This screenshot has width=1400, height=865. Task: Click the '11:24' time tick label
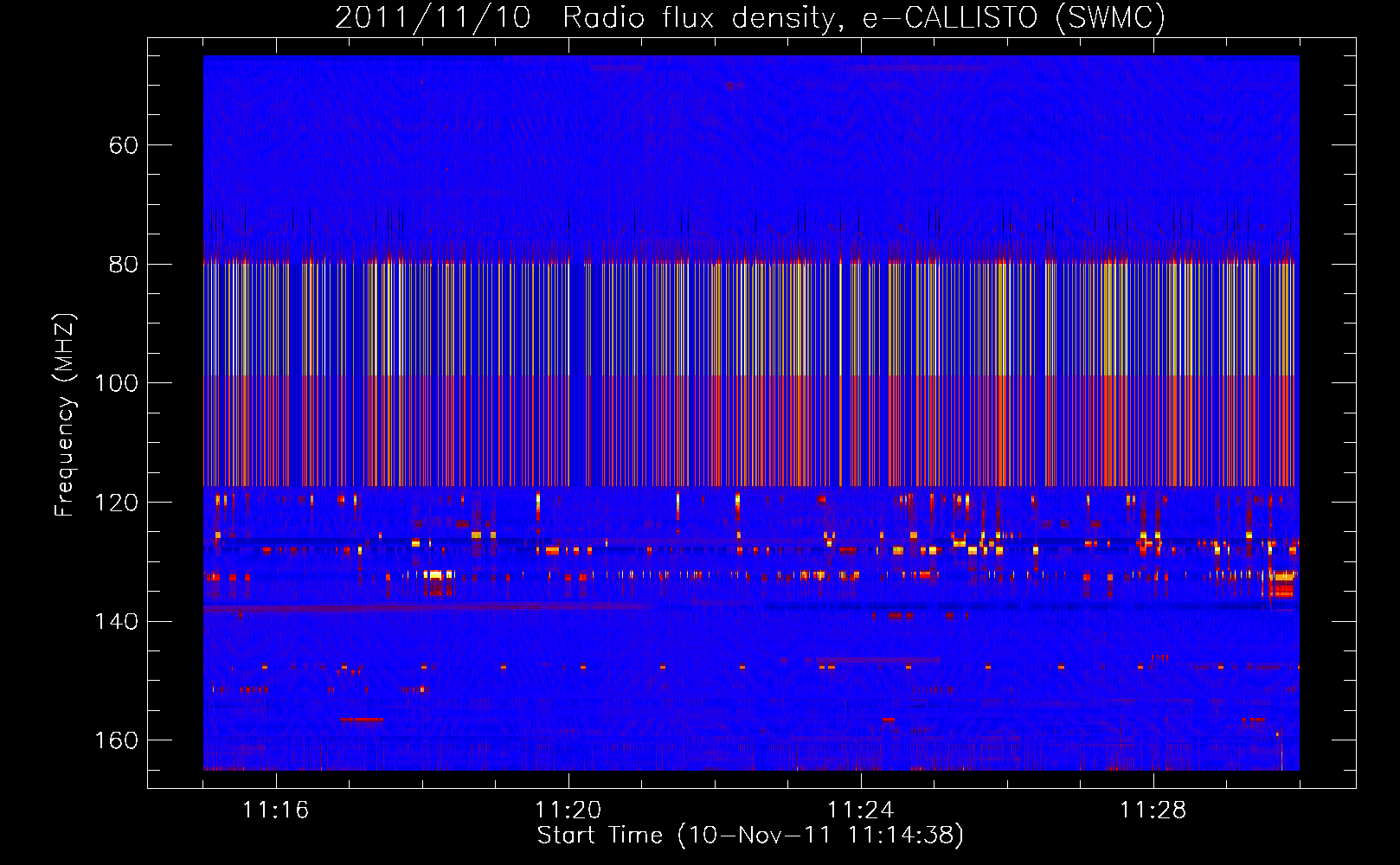[860, 810]
